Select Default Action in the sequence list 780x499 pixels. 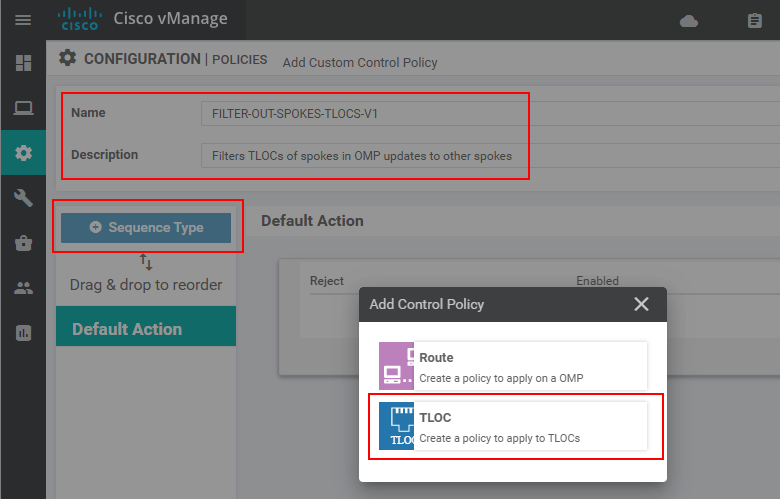[x=146, y=329]
